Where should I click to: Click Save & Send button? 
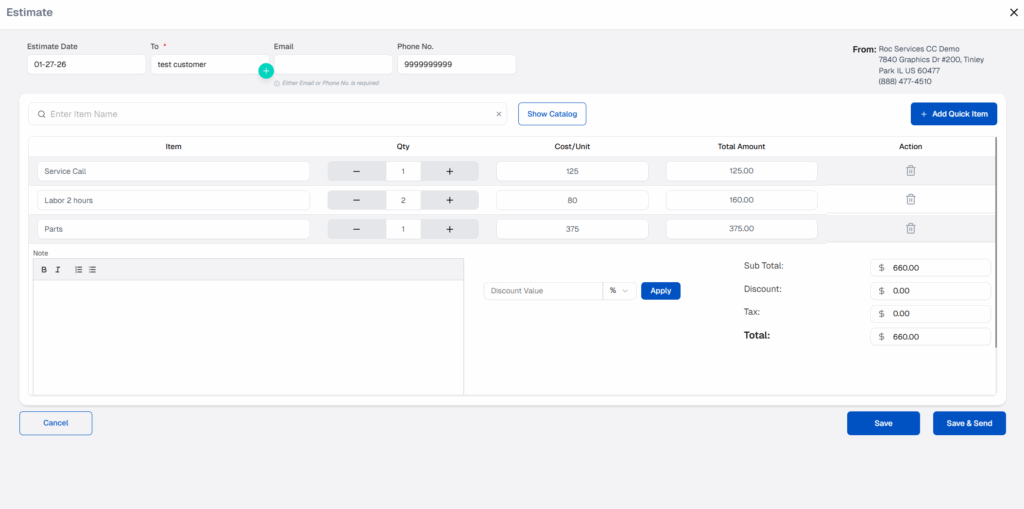[x=969, y=423]
